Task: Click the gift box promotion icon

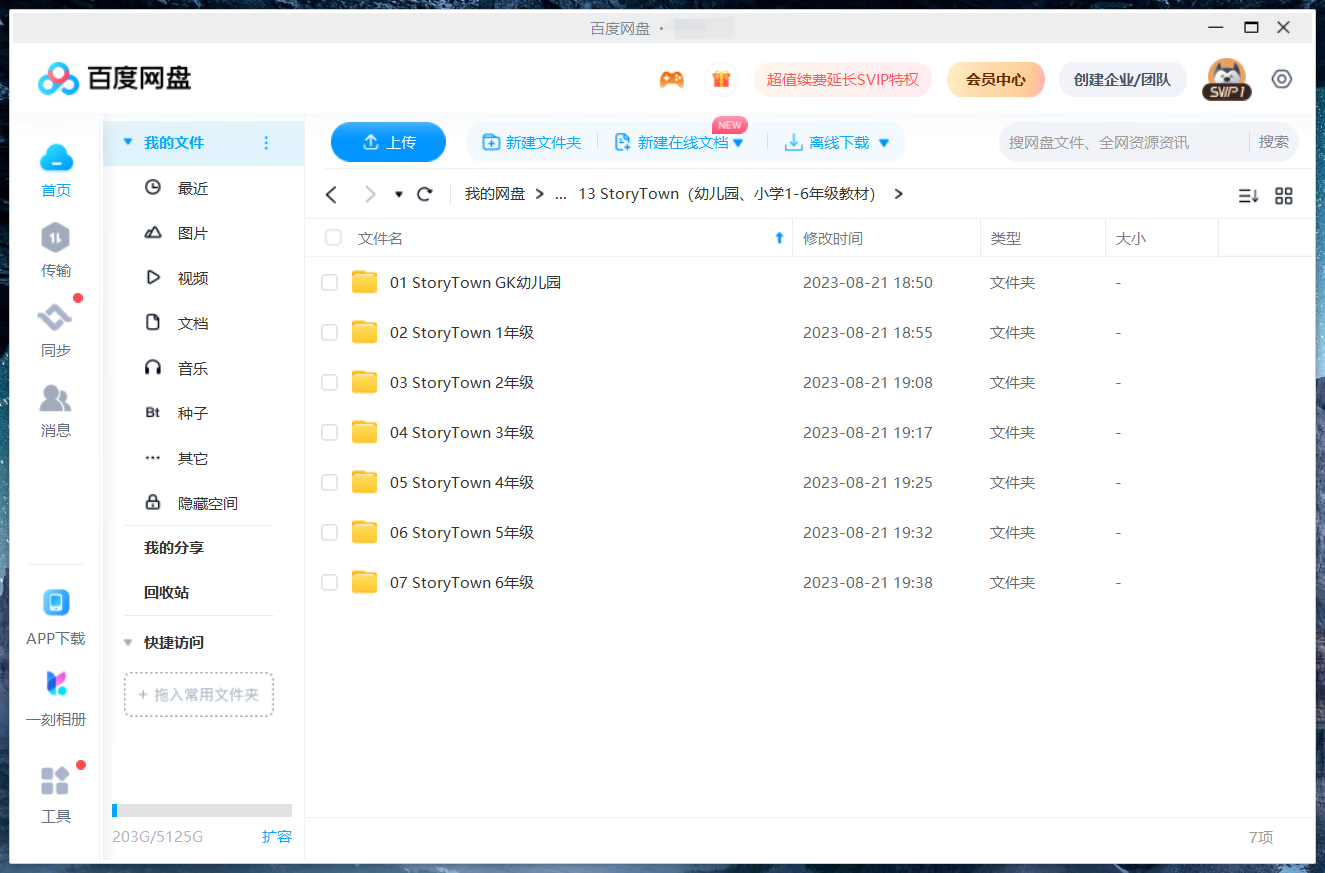Action: (721, 78)
